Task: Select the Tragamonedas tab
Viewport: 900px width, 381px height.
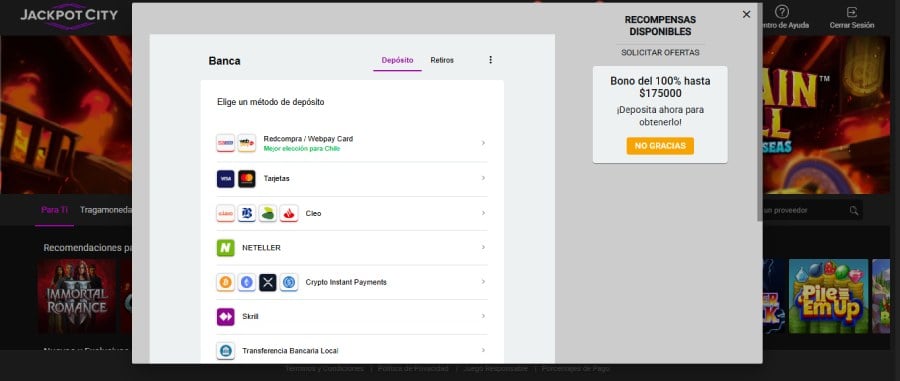Action: (x=106, y=210)
